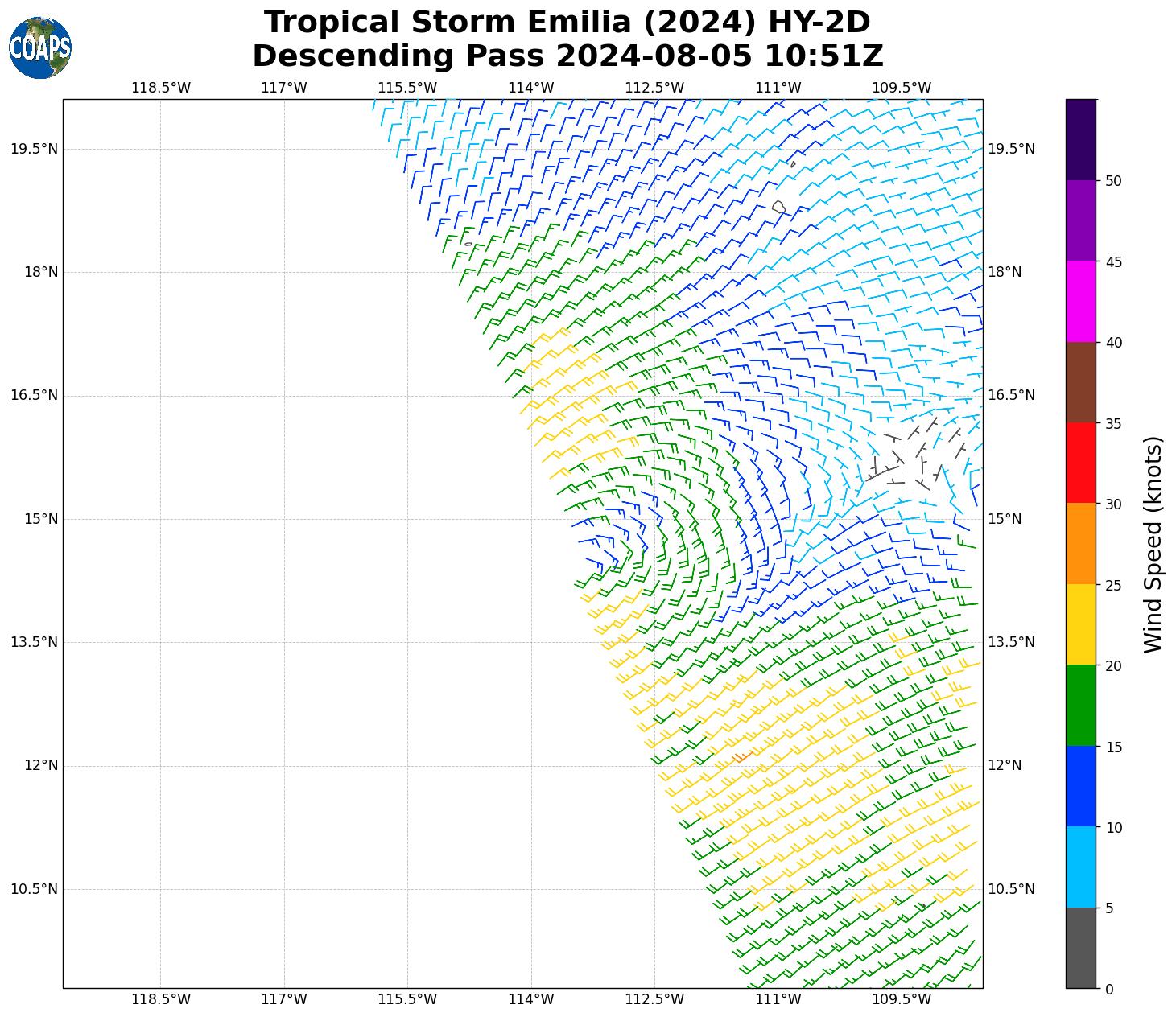This screenshot has height=1017, width=1176.
Task: Click the dark purple top colorbar segment
Action: click(x=1080, y=139)
